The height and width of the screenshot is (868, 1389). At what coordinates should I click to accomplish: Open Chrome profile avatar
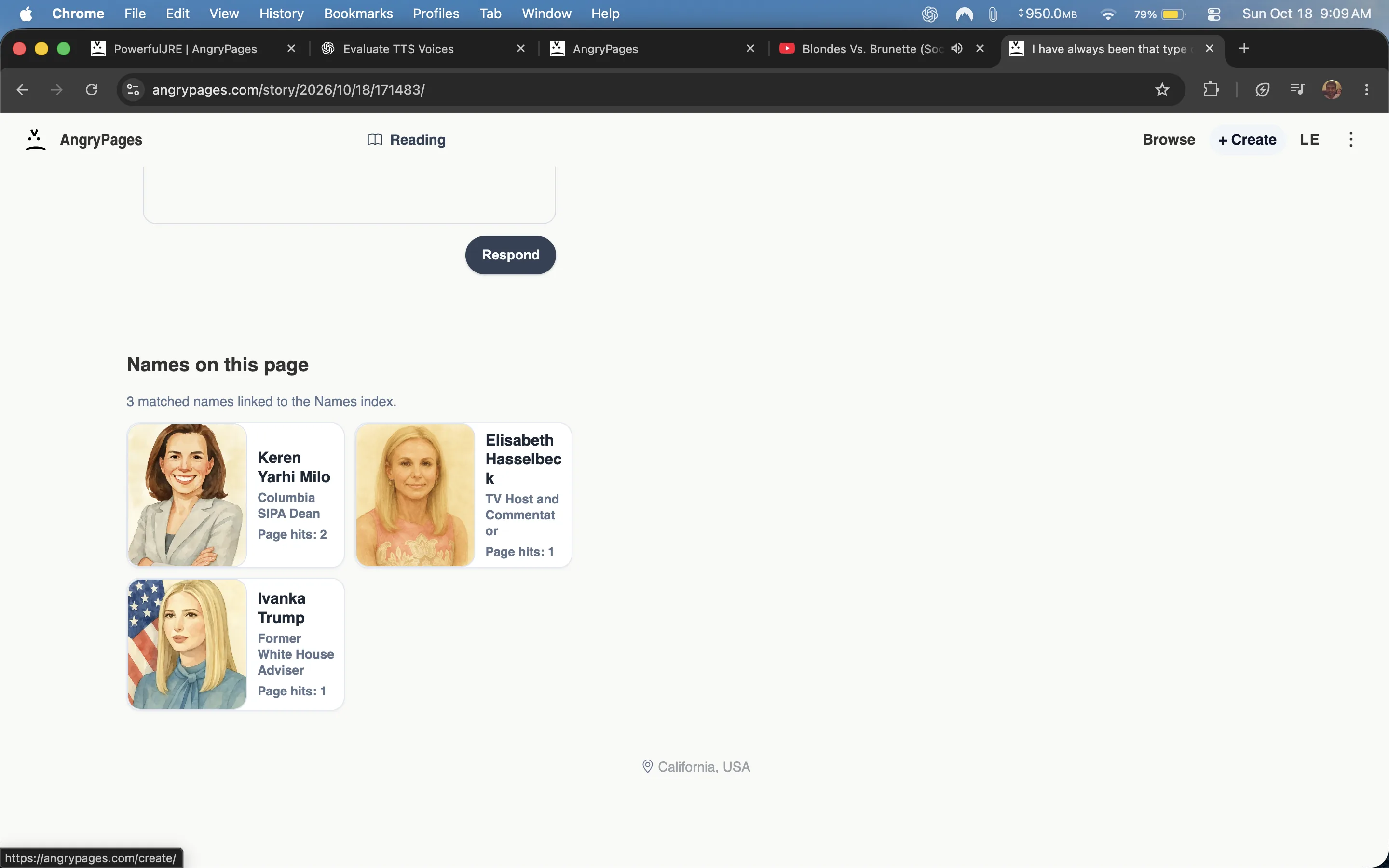(1332, 90)
